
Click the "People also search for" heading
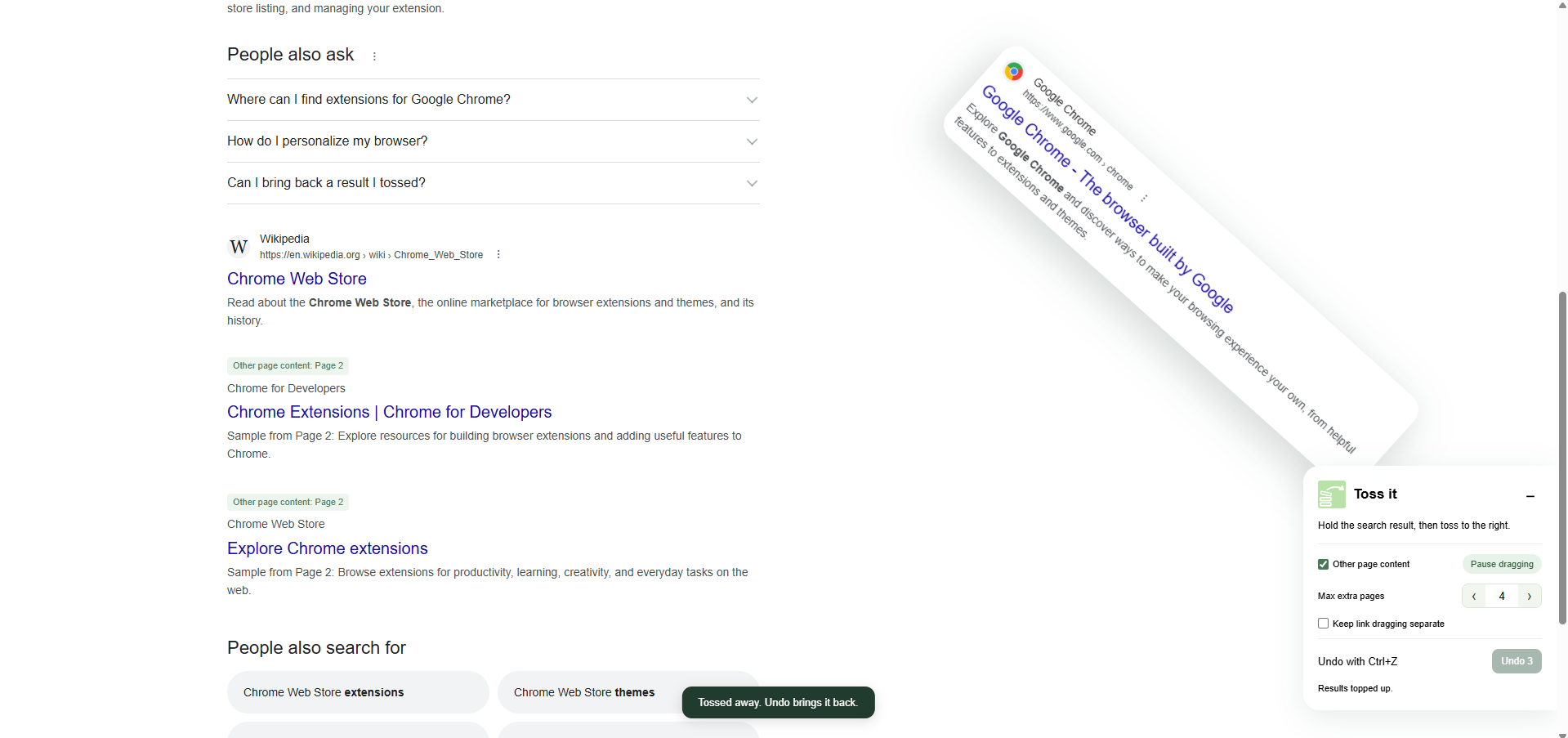pos(316,647)
